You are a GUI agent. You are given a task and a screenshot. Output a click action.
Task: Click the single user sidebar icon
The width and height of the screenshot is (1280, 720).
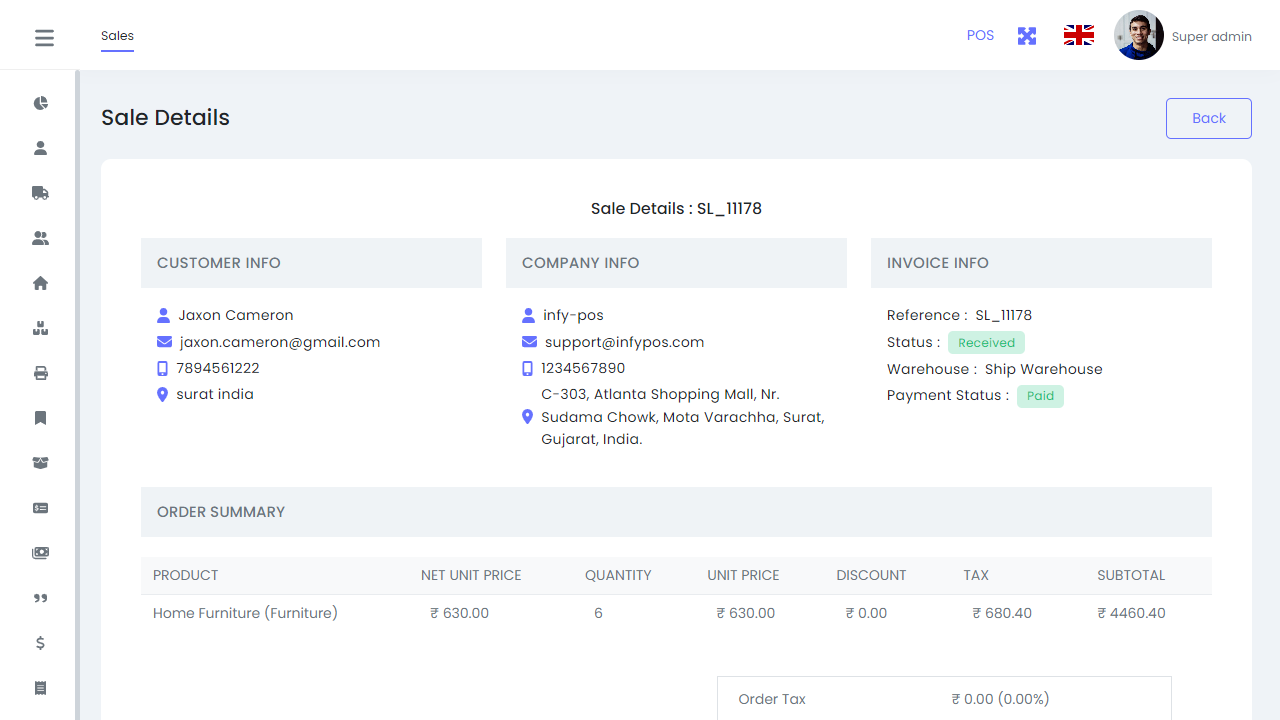tap(40, 148)
